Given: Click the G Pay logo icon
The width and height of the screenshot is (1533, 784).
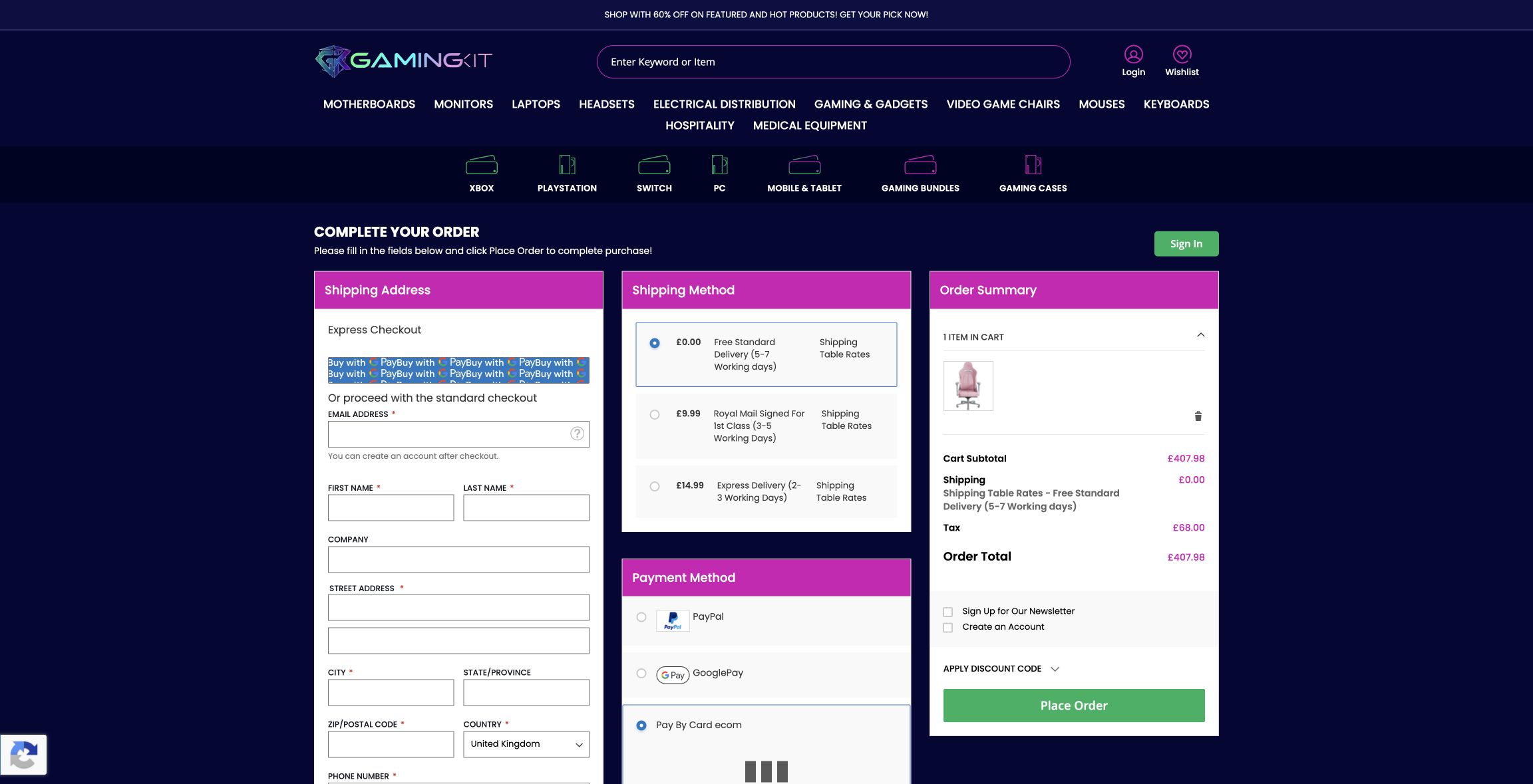Looking at the screenshot, I should pyautogui.click(x=673, y=675).
